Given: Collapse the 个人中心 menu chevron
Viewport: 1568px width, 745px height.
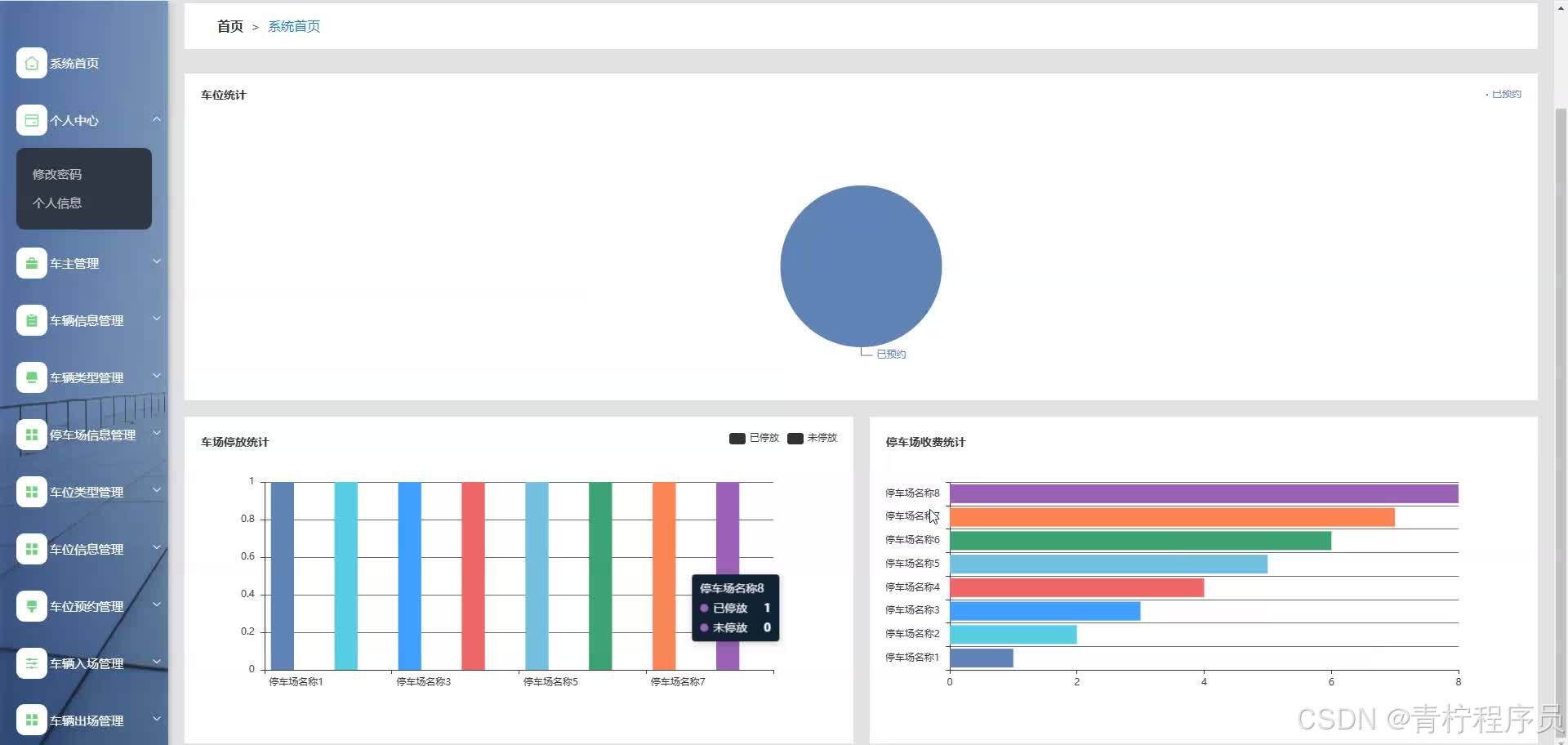Looking at the screenshot, I should click(156, 119).
